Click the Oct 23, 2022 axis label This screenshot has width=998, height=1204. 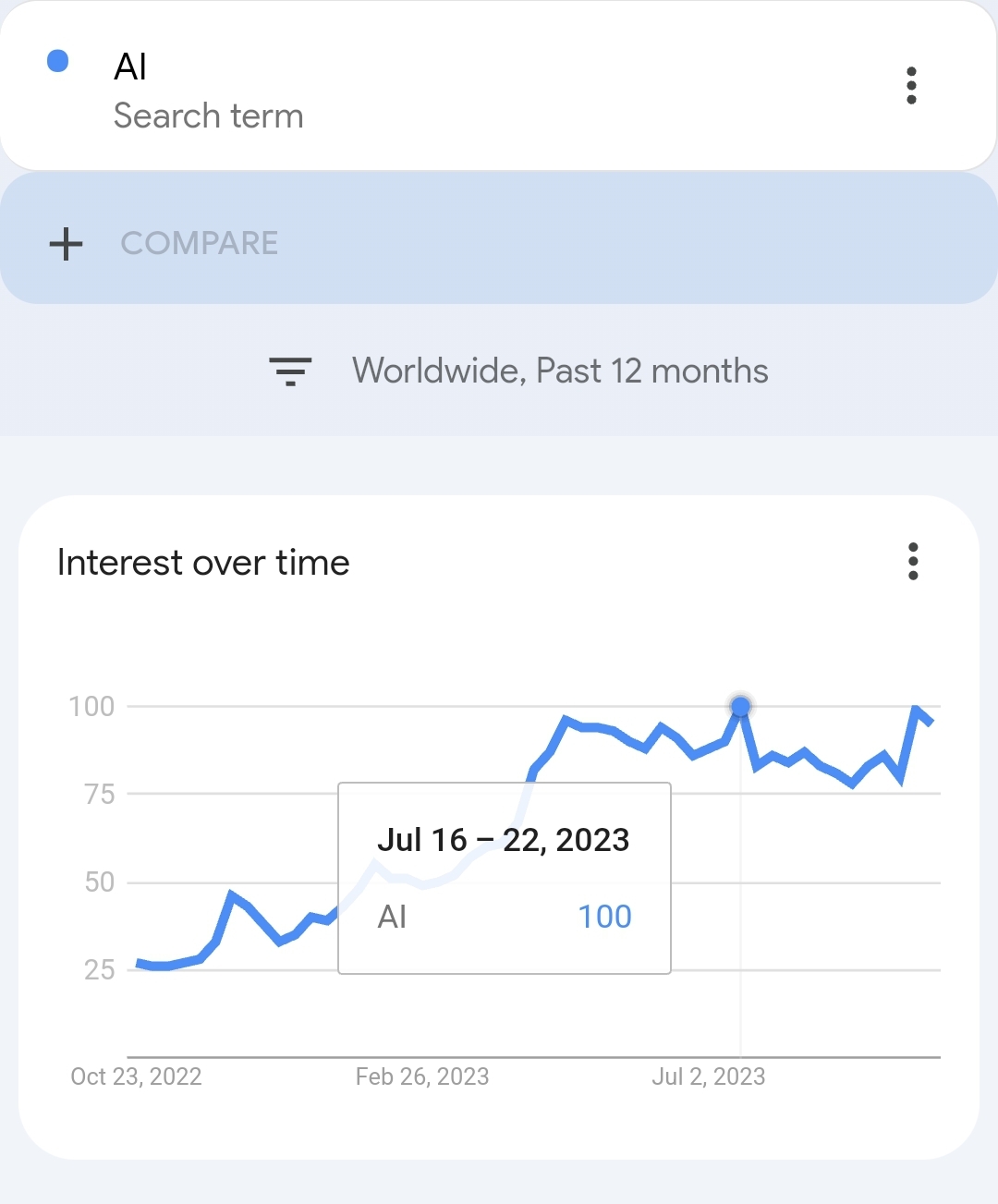click(x=136, y=1076)
